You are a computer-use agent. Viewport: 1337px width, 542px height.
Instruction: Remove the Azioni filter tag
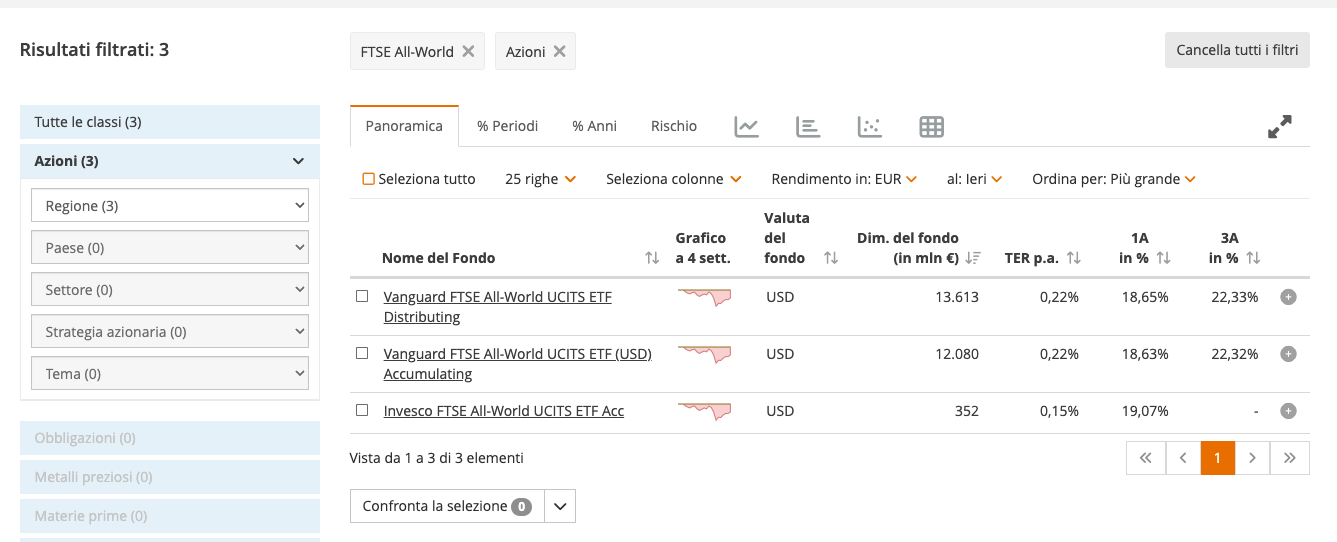point(559,52)
